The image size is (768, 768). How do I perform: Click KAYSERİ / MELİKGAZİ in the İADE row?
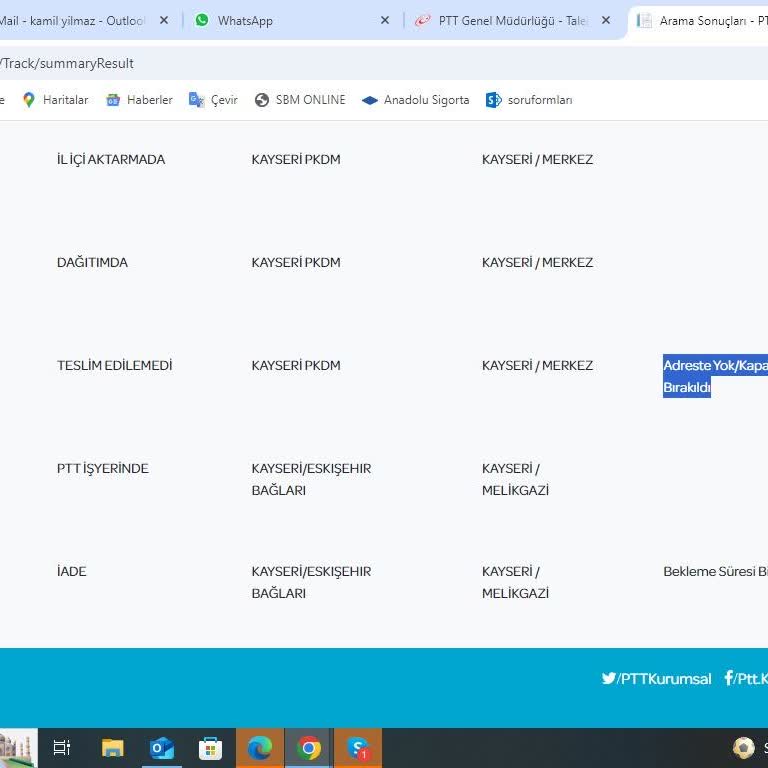515,582
